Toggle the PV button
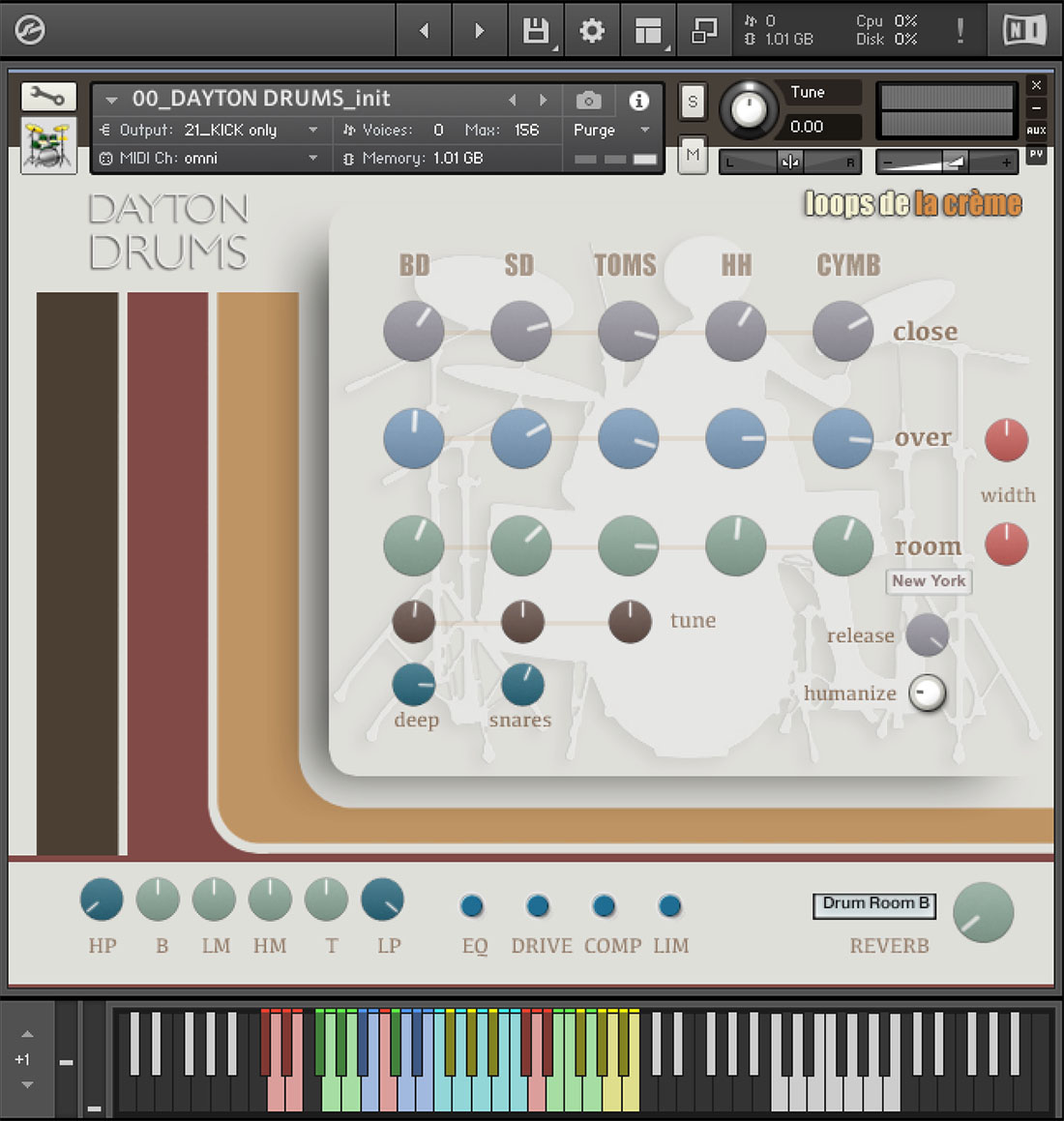Screen dimensions: 1064x1121 tap(1036, 154)
